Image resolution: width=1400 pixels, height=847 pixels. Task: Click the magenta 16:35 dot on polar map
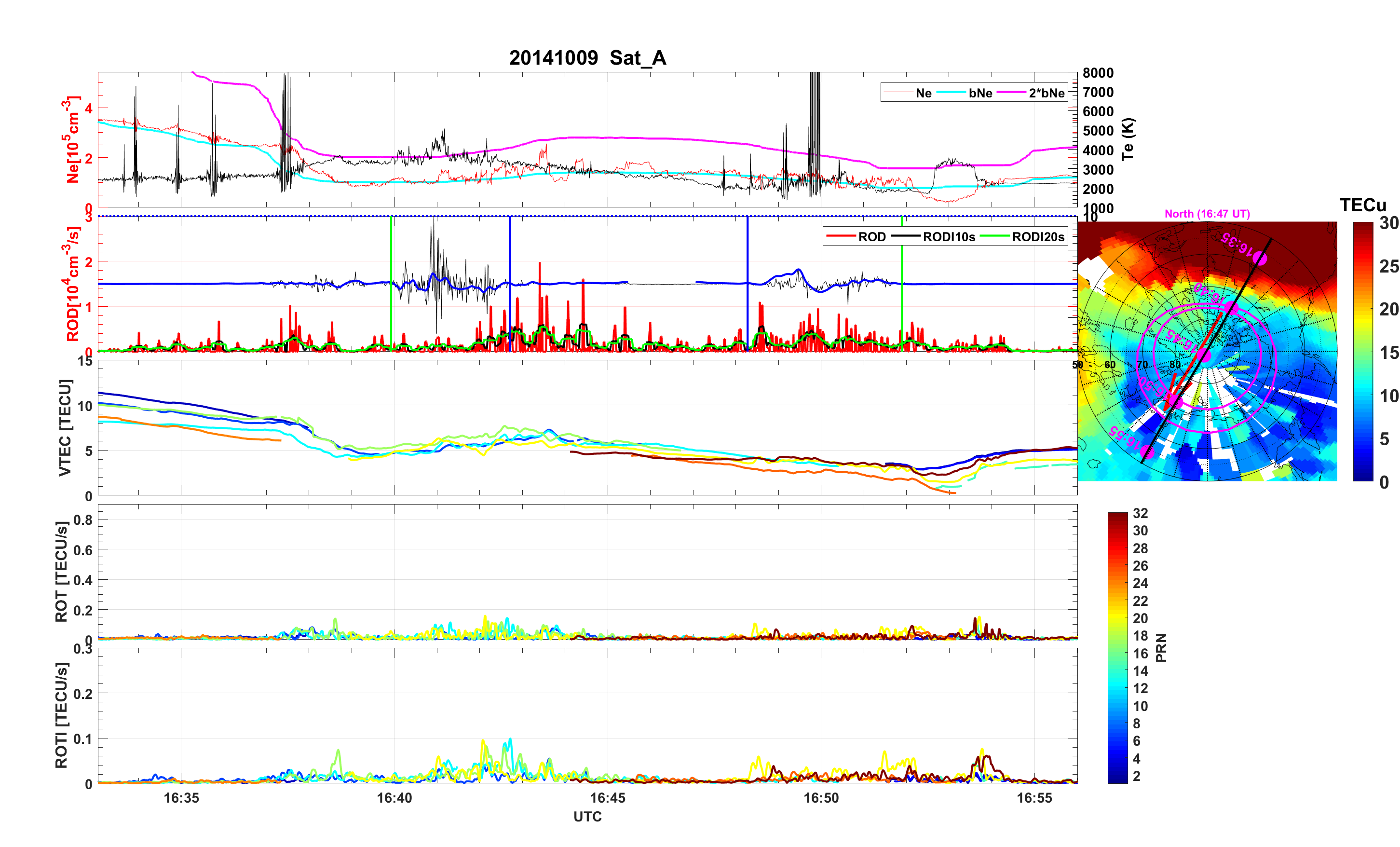[x=1260, y=259]
